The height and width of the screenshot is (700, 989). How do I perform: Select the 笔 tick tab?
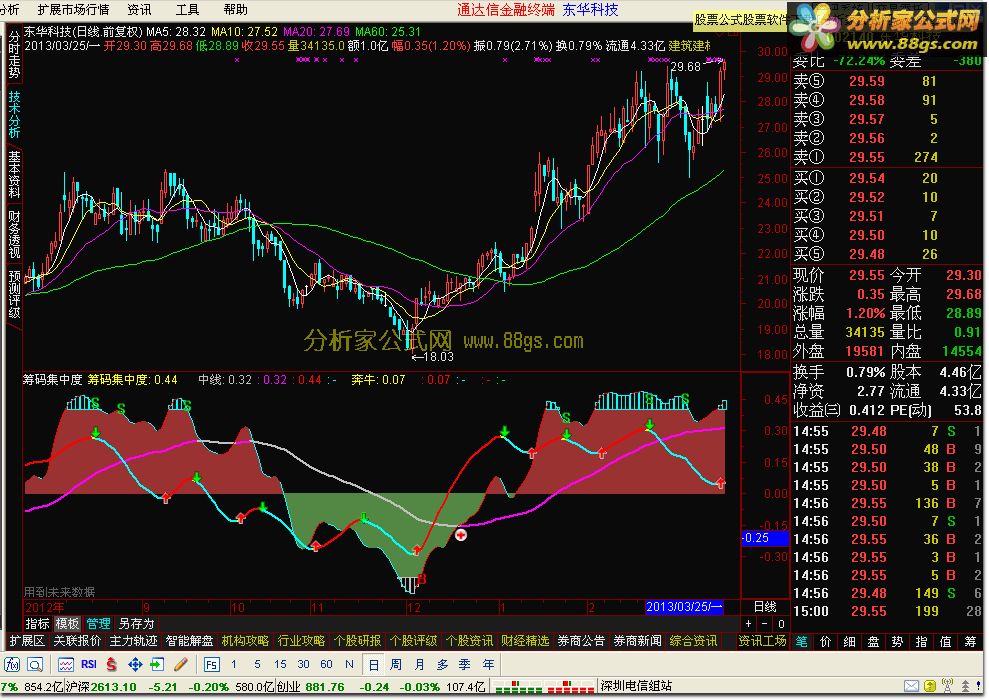(802, 641)
